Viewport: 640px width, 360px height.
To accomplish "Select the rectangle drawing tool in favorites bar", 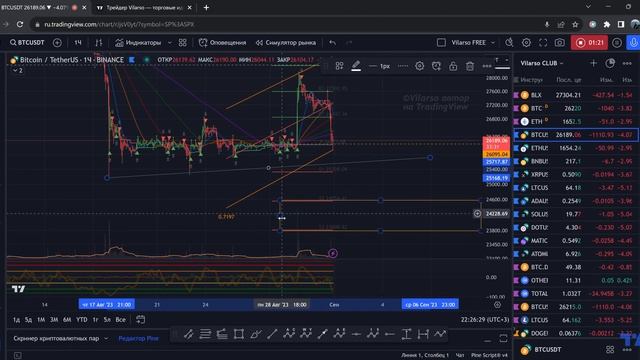I will pos(239,334).
